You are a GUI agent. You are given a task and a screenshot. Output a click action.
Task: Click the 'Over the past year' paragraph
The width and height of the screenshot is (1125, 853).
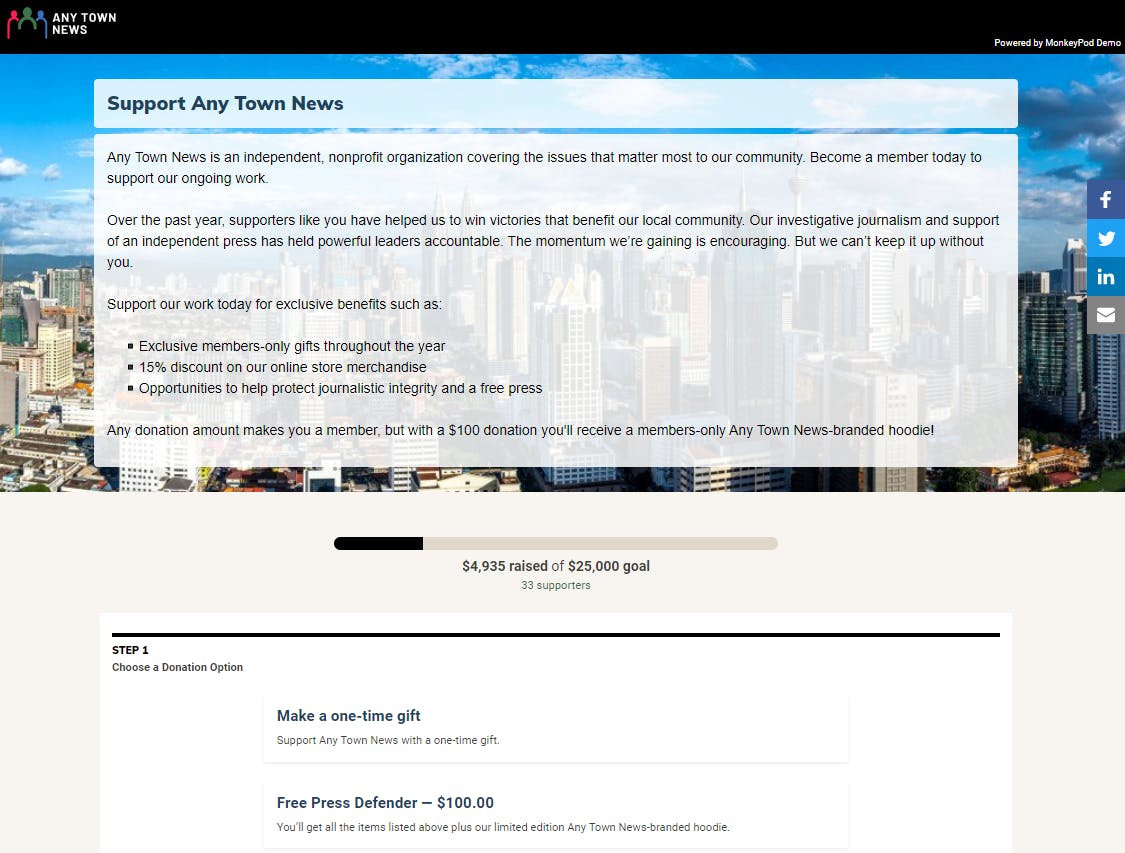[553, 241]
